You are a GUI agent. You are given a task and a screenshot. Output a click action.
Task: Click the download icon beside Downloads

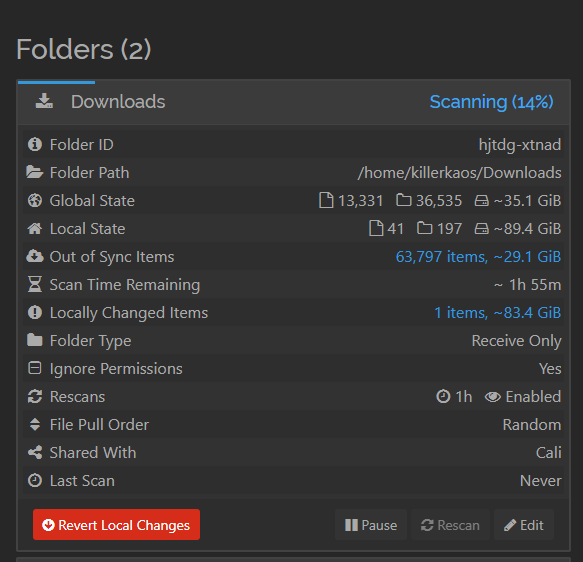point(44,101)
